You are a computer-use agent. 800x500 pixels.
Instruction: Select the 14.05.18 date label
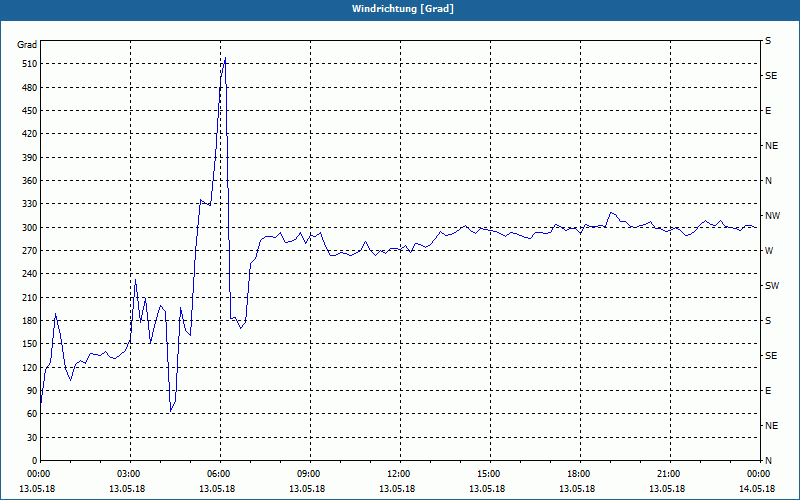(x=757, y=489)
